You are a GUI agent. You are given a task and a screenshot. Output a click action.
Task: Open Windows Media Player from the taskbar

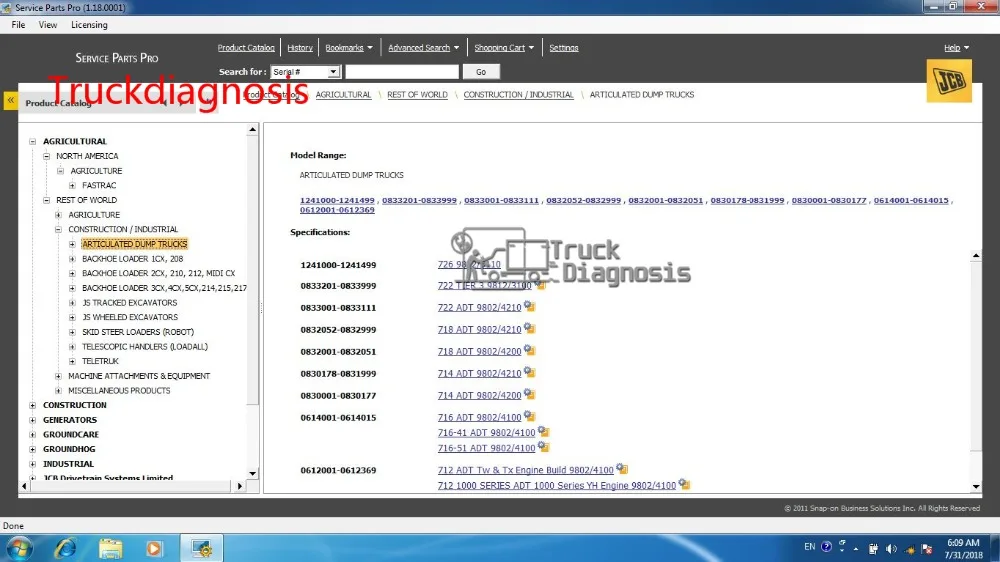[154, 549]
